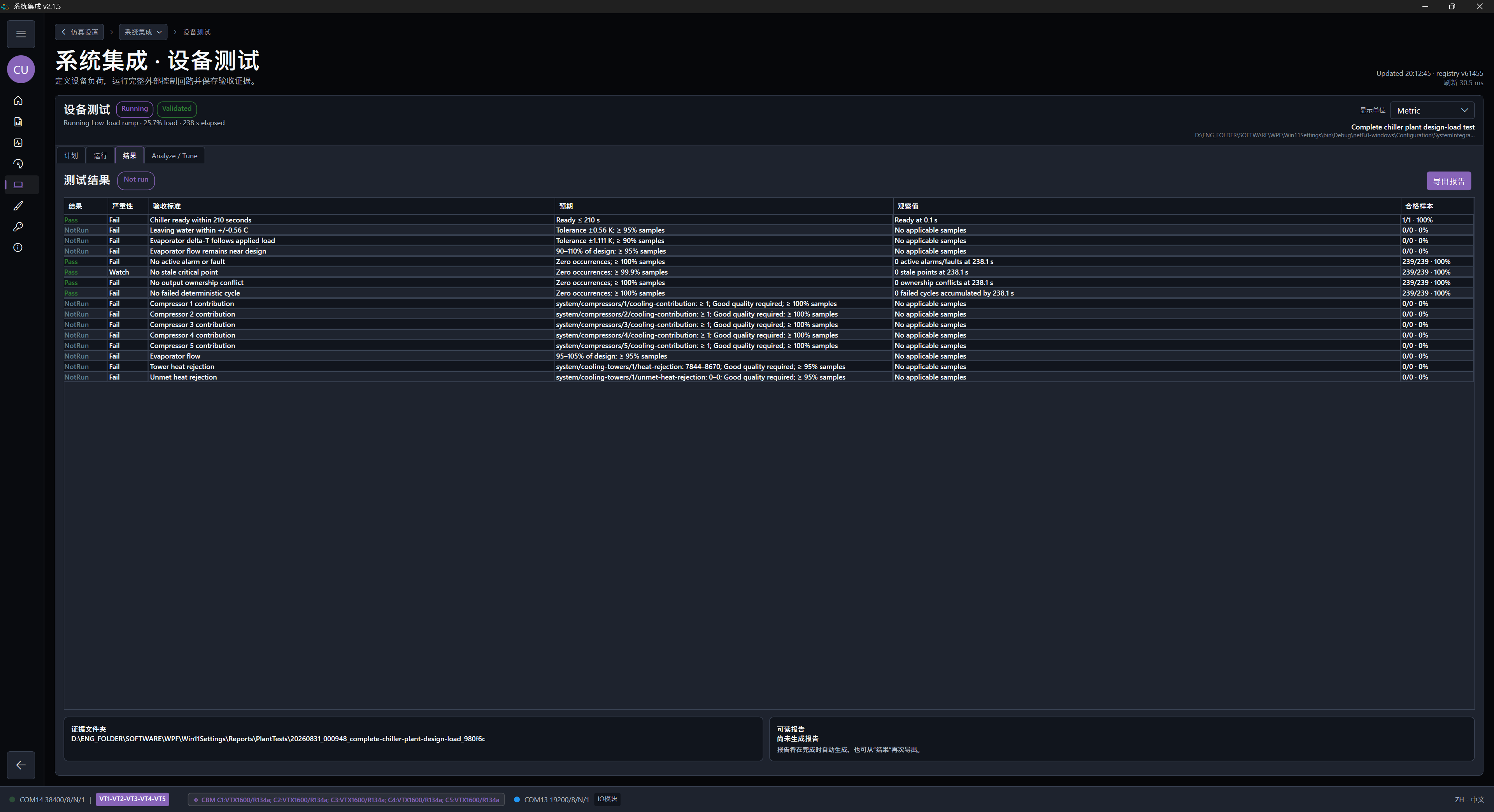The height and width of the screenshot is (812, 1494).
Task: Expand the Metric display unit dropdown
Action: click(x=1432, y=110)
